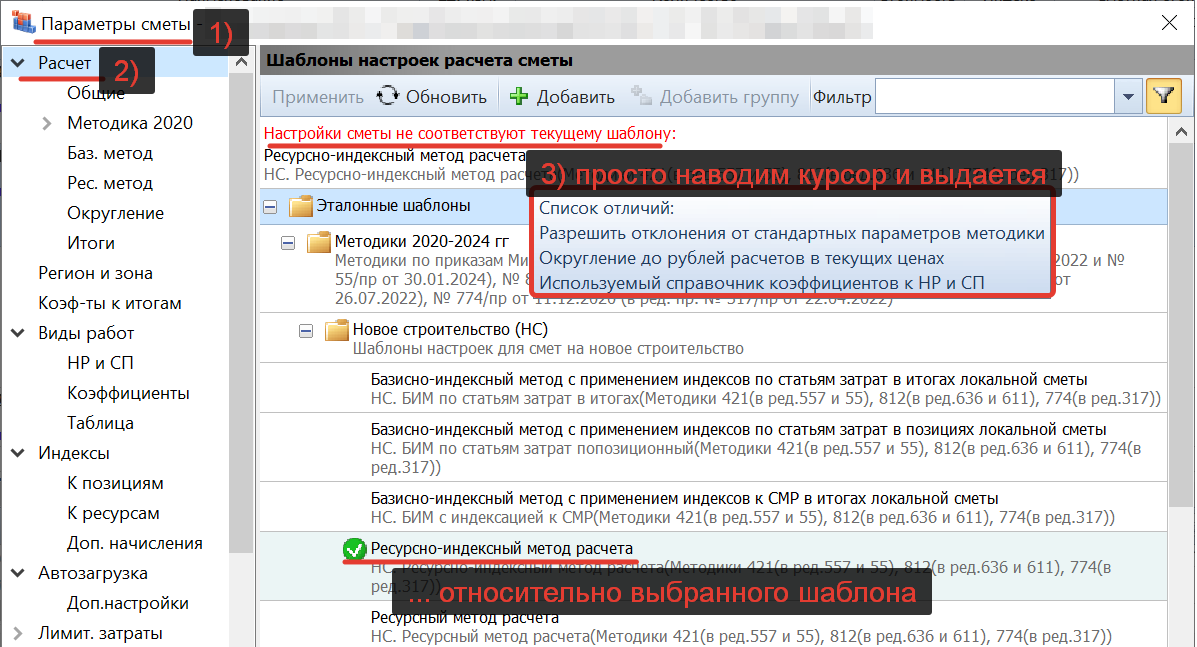Click the green plus Добавить icon
1197x647 pixels.
[519, 96]
